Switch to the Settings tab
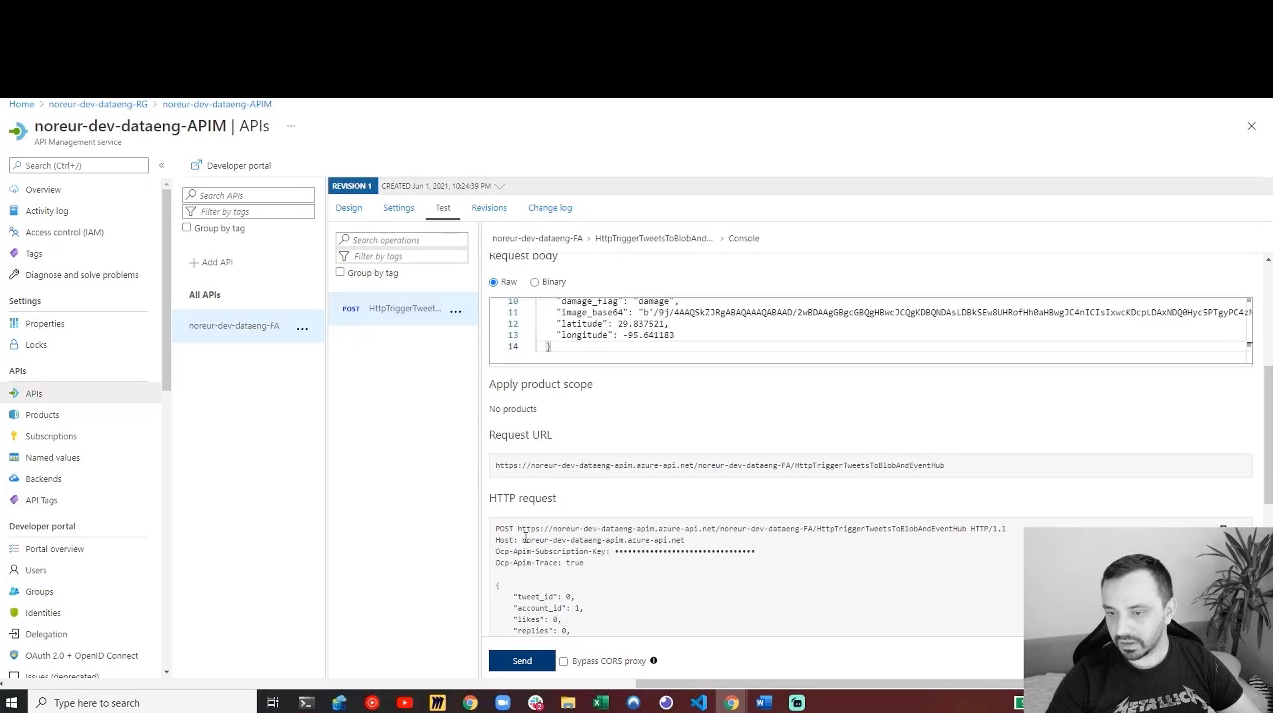The image size is (1273, 713). click(x=398, y=208)
